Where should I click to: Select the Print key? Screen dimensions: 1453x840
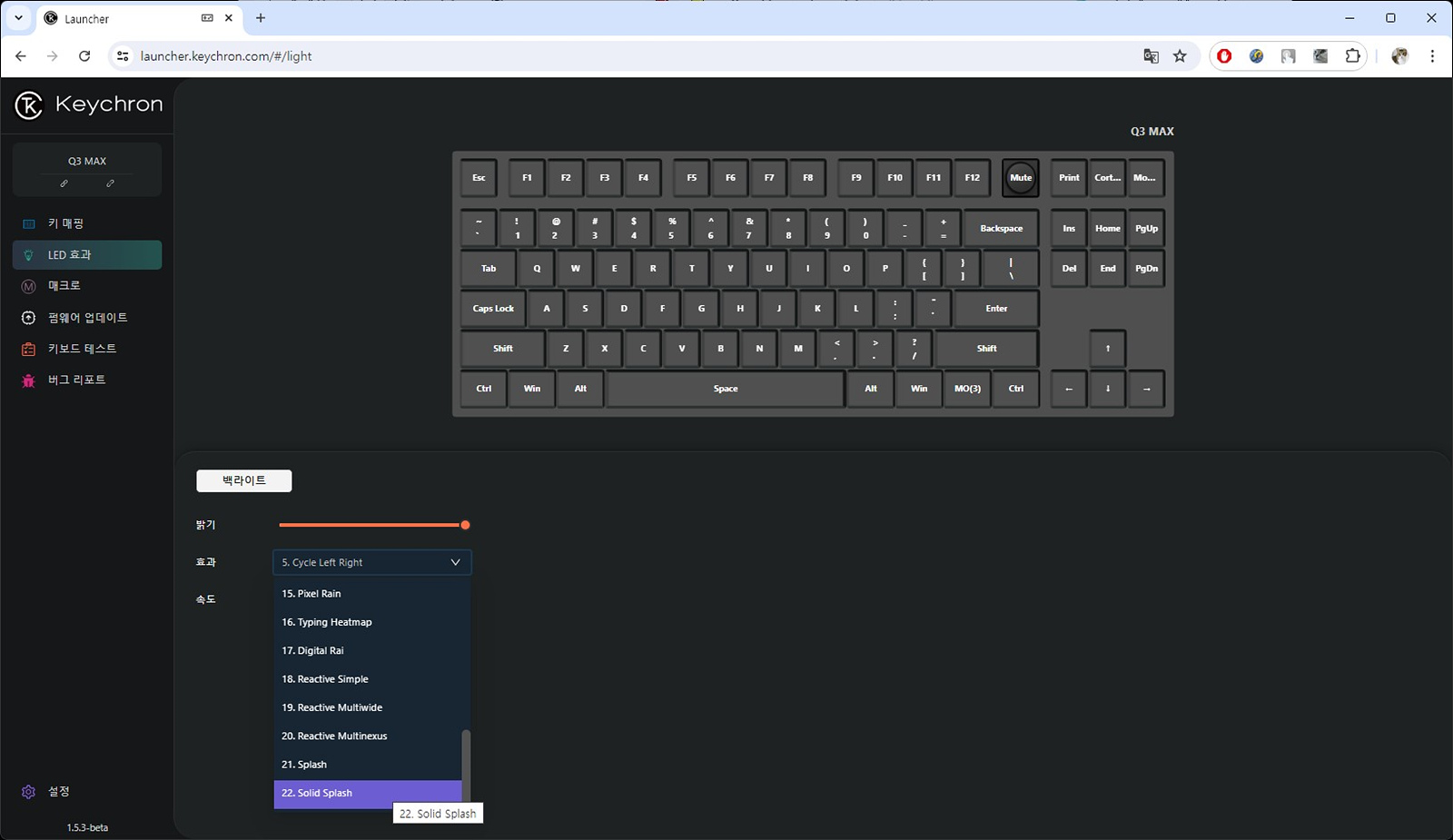click(1069, 178)
